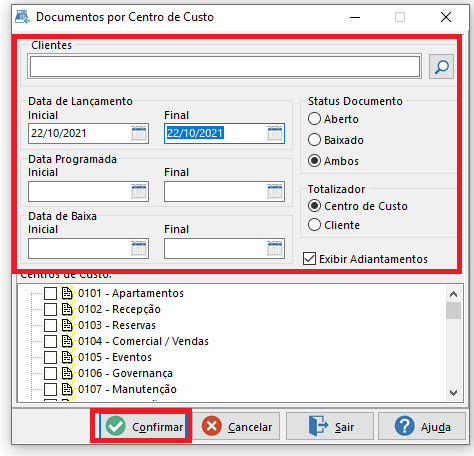This screenshot has width=474, height=456.
Task: Select the 0103 - Reservas tree label
Action: coord(117,325)
